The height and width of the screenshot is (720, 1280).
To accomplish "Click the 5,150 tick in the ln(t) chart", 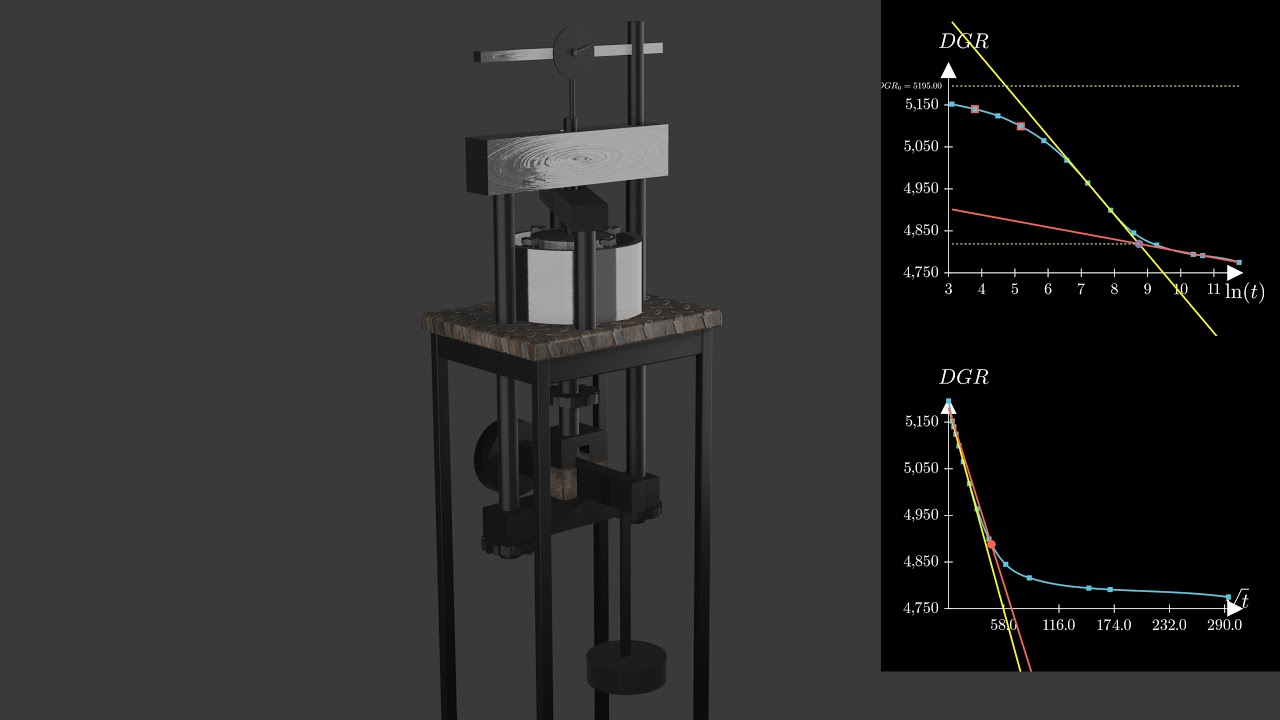I will pyautogui.click(x=922, y=104).
